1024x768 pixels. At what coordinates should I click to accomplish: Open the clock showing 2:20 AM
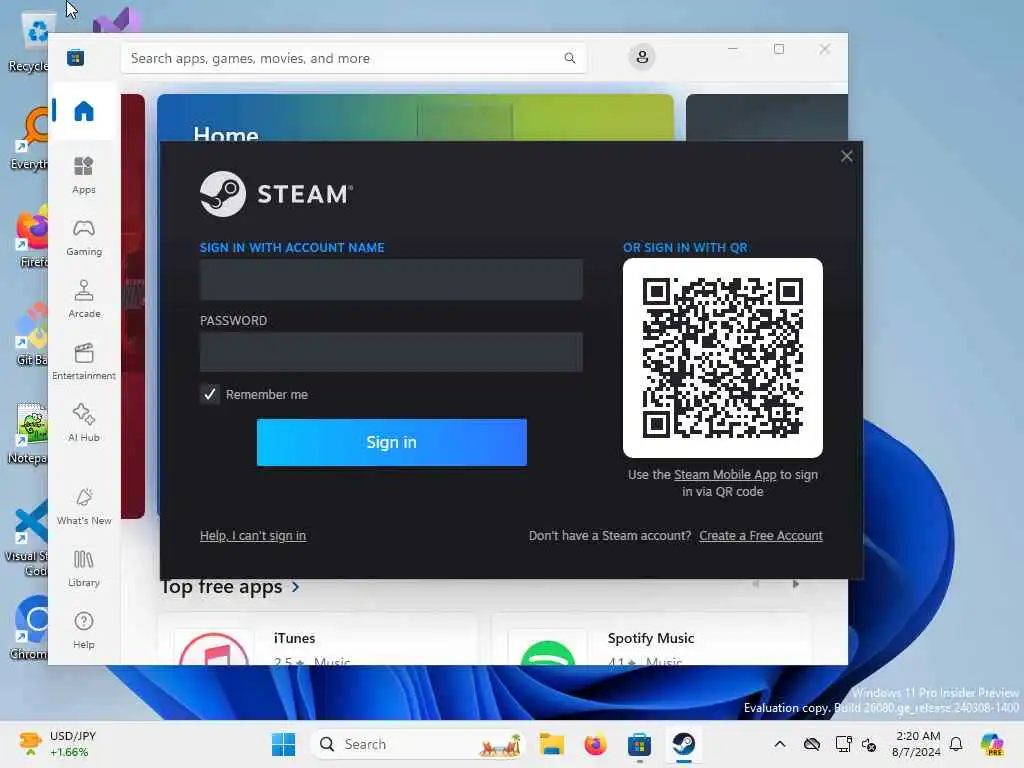917,744
